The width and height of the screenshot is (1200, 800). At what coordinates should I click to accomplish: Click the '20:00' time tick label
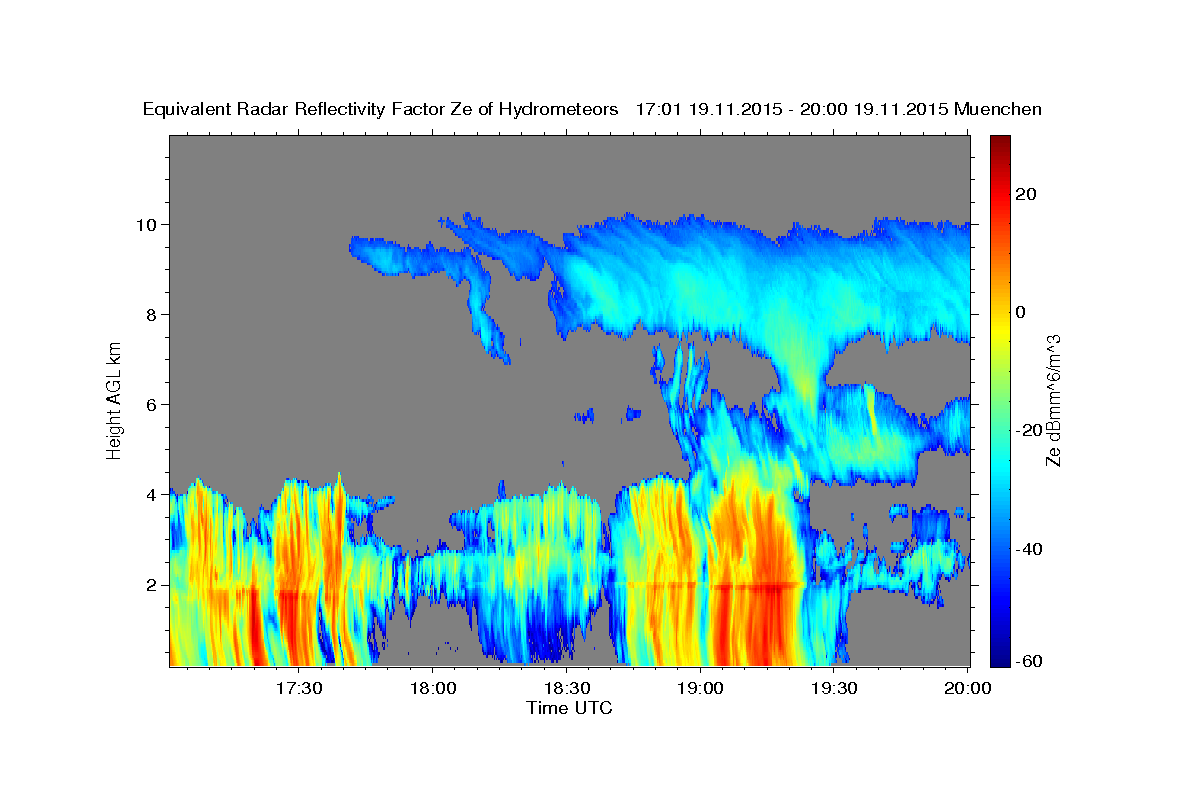968,689
